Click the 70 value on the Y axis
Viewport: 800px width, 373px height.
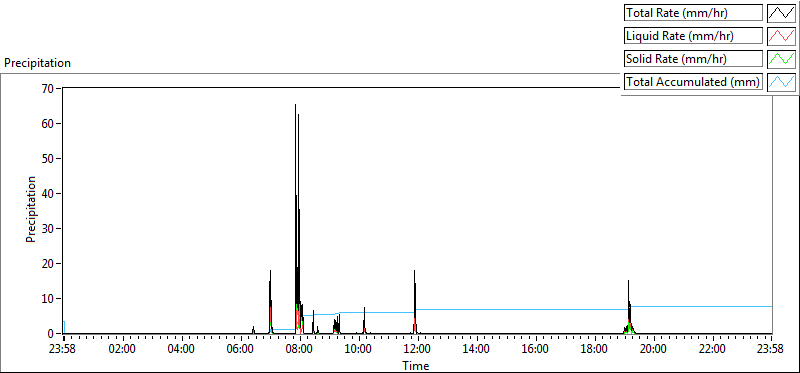pos(48,88)
